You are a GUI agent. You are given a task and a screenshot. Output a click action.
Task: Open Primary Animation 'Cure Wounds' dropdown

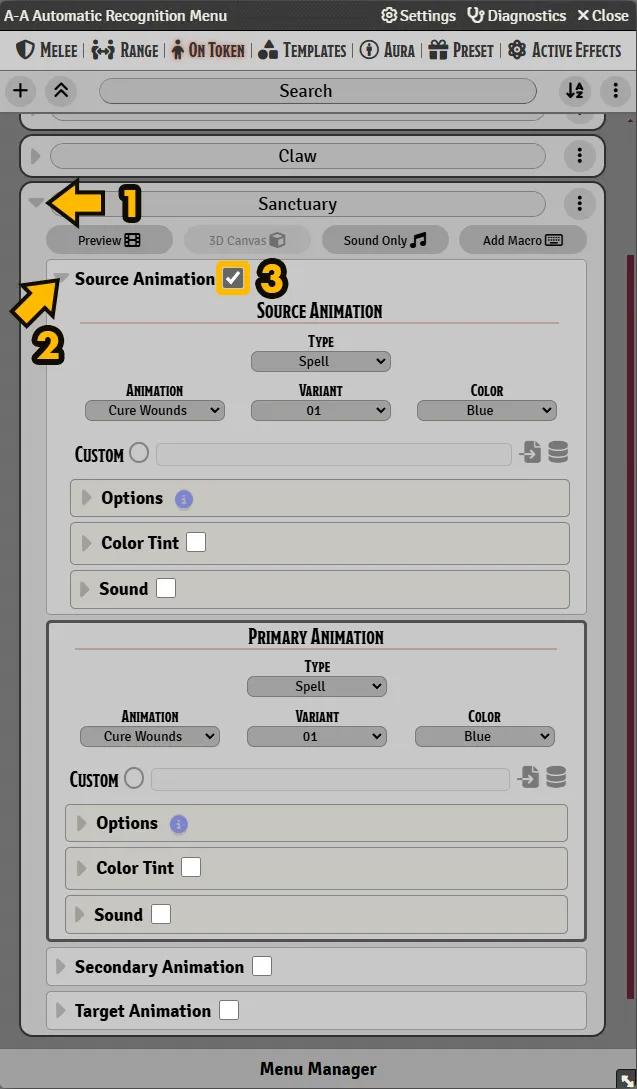coord(150,736)
